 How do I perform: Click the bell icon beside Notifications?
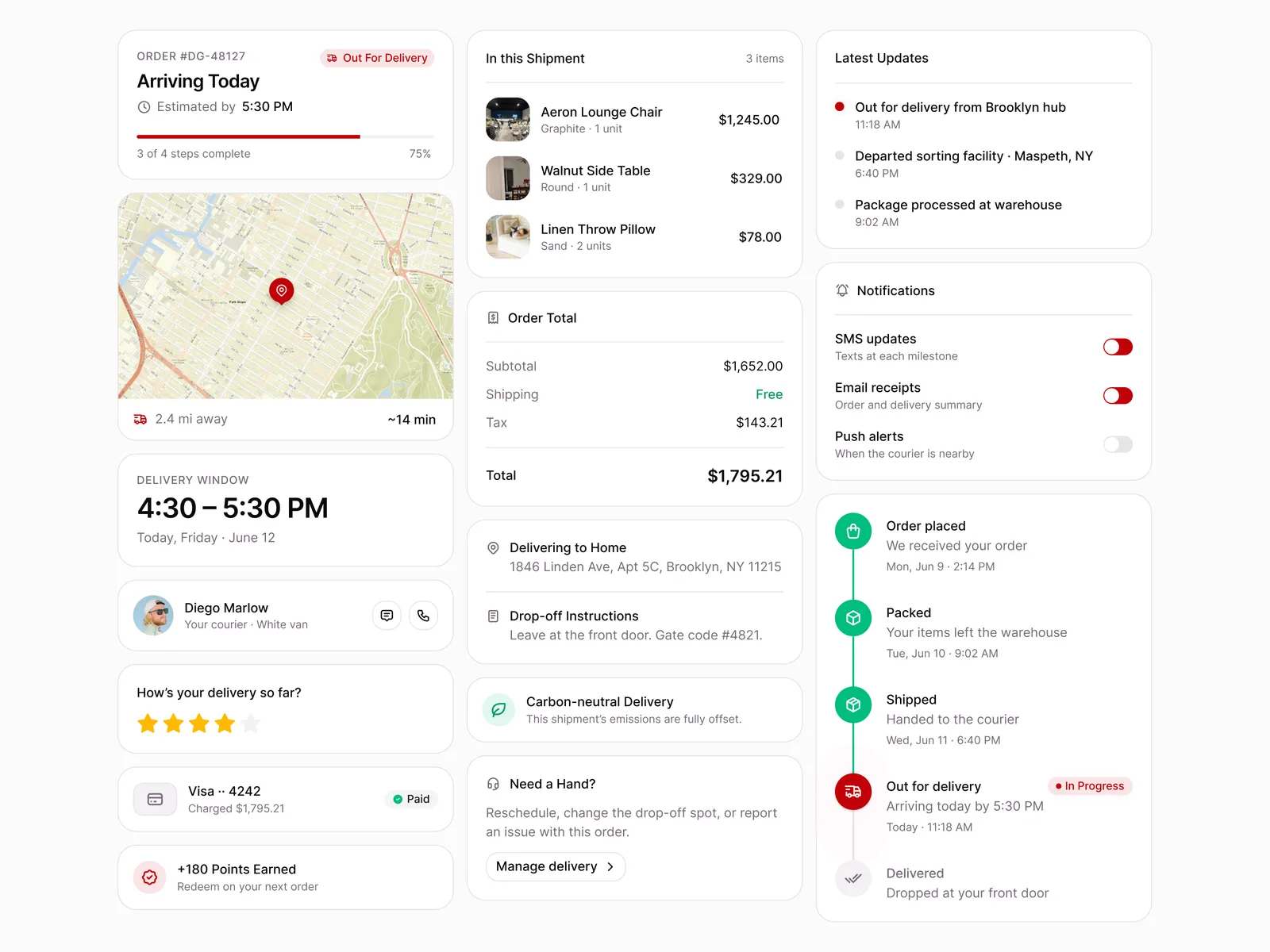coord(842,290)
